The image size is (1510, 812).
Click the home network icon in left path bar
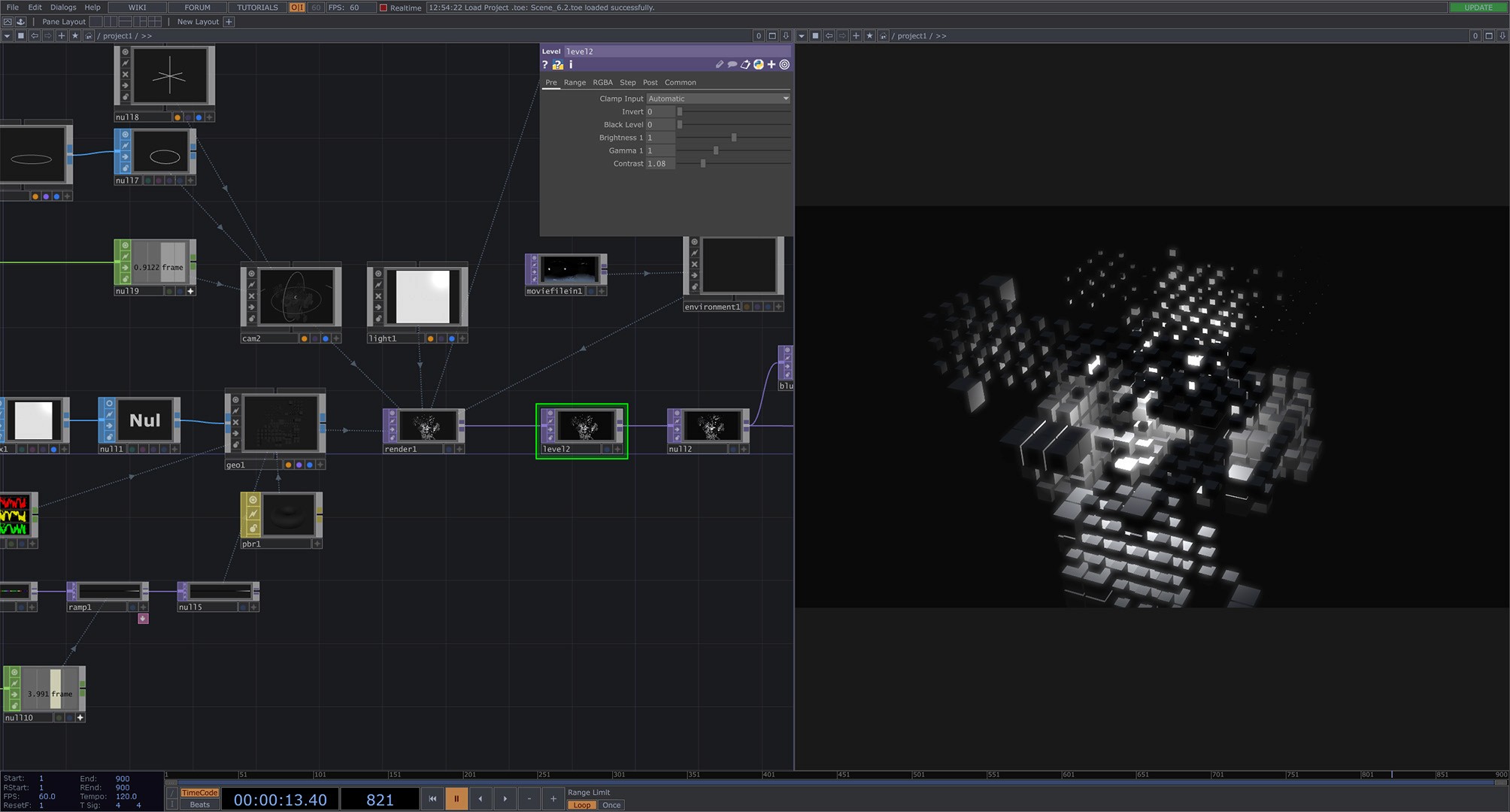89,36
